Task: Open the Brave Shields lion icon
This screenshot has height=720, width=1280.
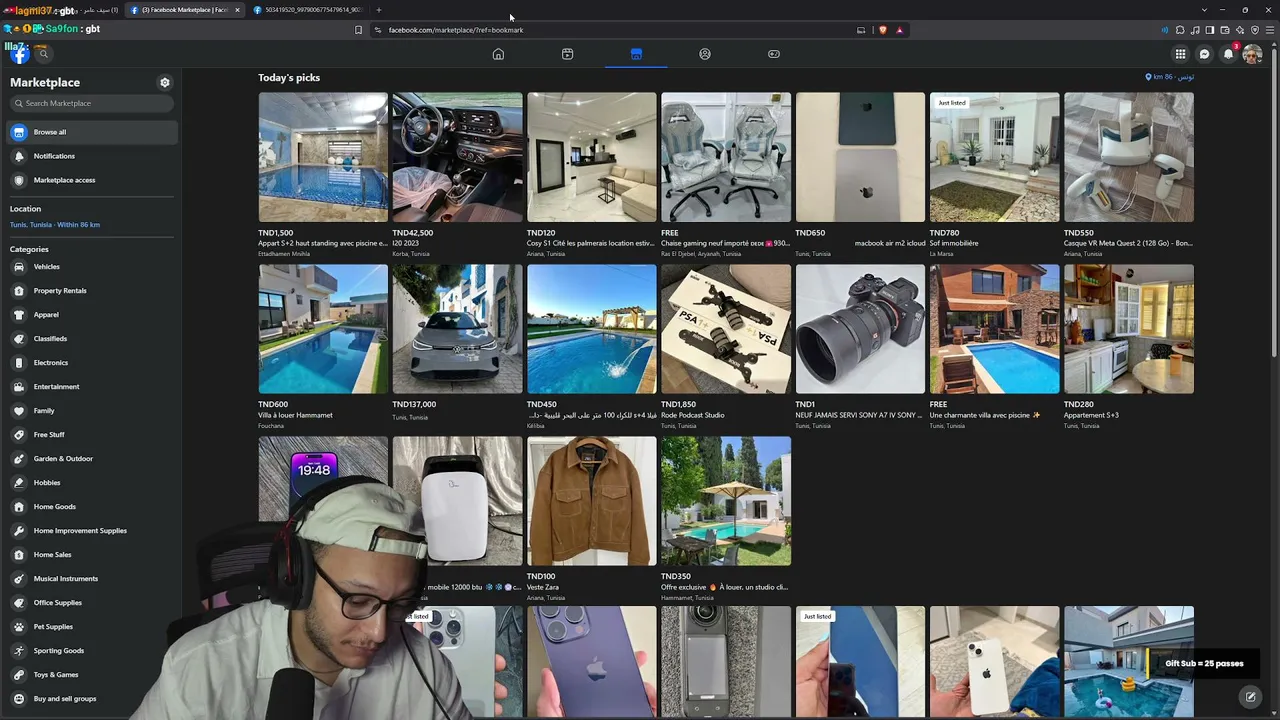Action: (x=882, y=30)
